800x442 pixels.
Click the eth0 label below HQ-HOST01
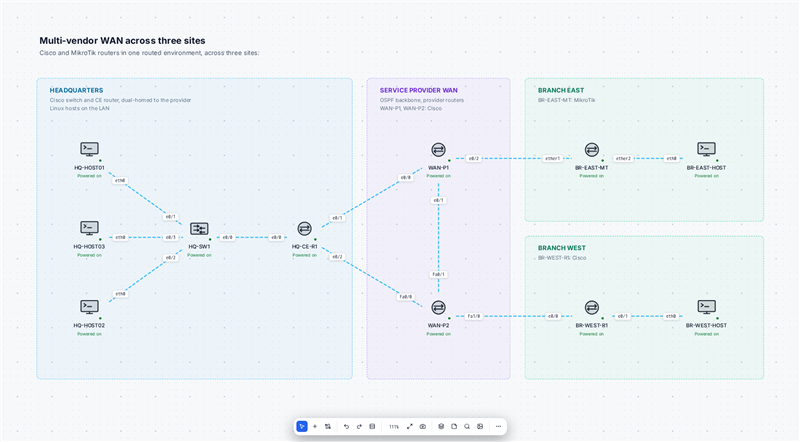coord(120,181)
